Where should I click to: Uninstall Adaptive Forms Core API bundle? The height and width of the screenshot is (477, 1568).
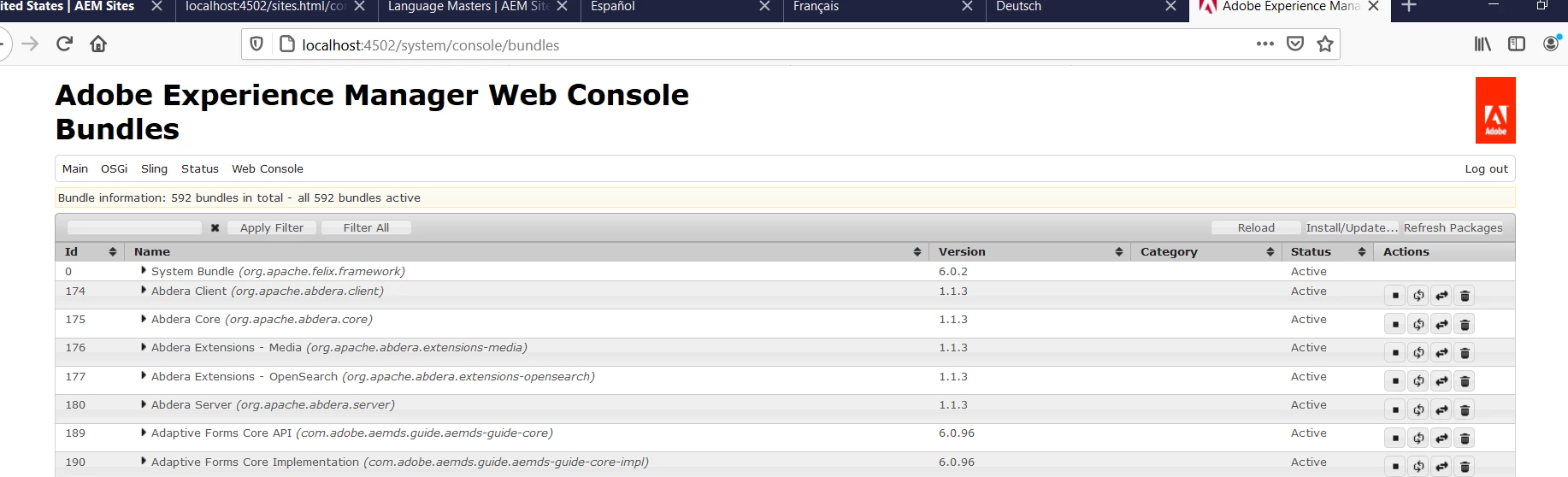click(x=1465, y=438)
